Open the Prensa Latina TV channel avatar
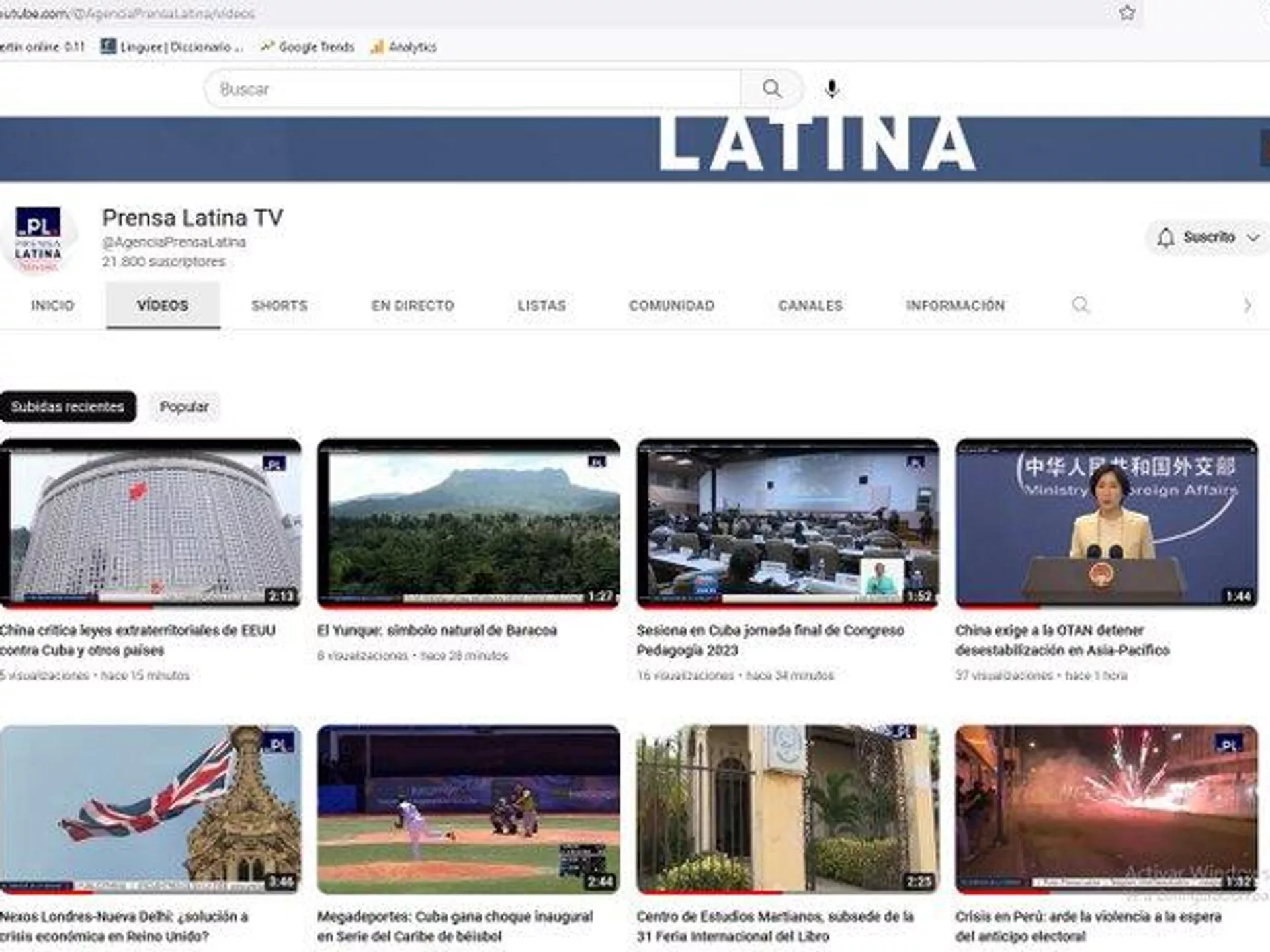Image resolution: width=1270 pixels, height=952 pixels. [x=38, y=239]
